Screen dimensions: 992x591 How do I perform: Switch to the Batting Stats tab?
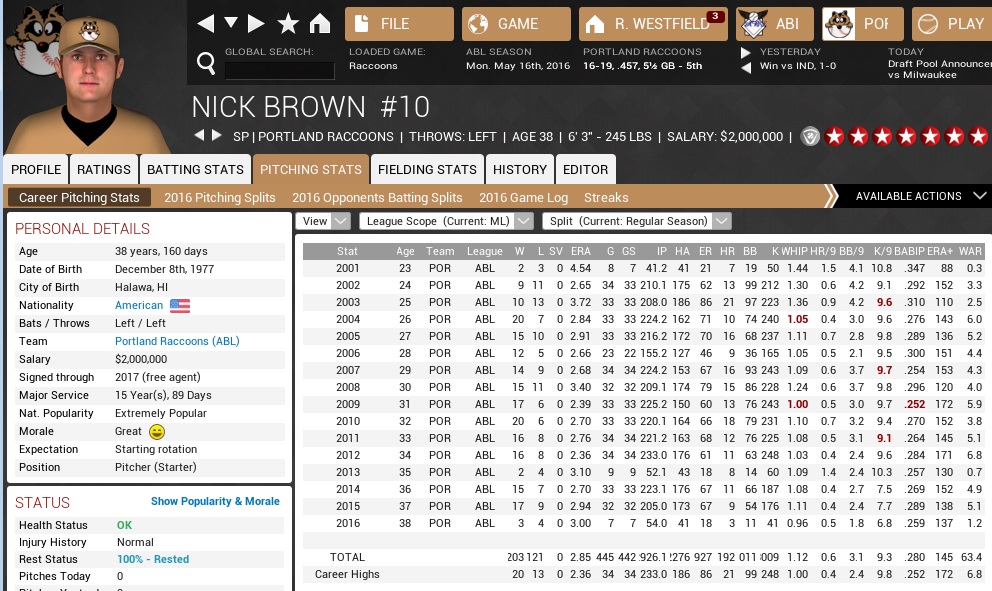pos(195,169)
